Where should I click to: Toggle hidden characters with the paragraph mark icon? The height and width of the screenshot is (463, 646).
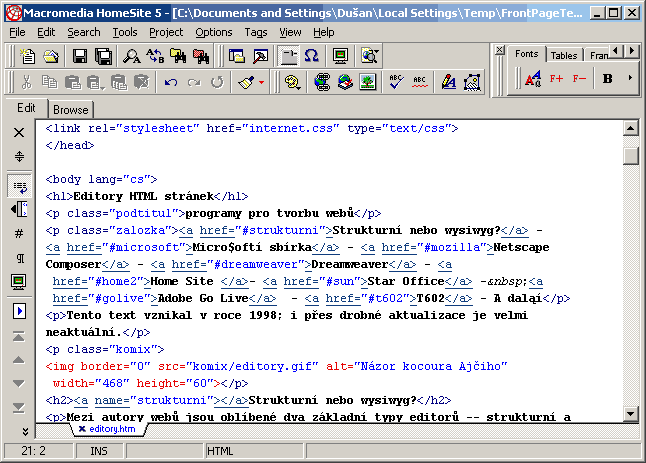pos(19,259)
